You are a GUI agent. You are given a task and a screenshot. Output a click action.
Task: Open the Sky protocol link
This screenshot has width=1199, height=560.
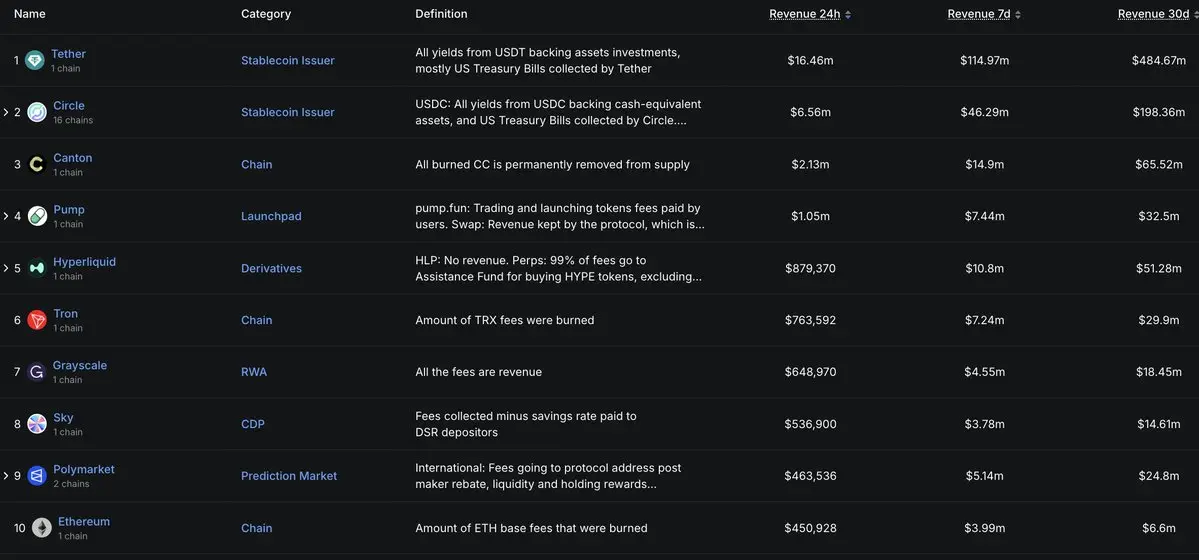tap(63, 418)
